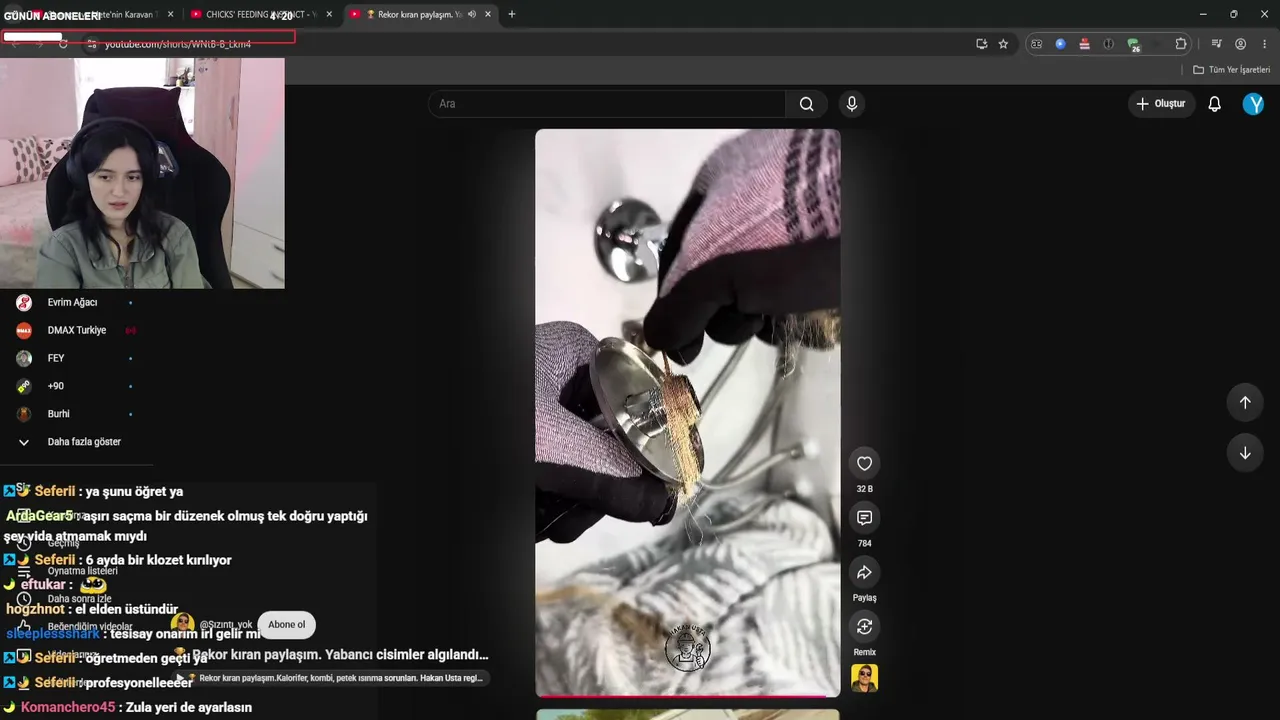Open the media controls music-note icon
The image size is (1280, 720).
1216,44
